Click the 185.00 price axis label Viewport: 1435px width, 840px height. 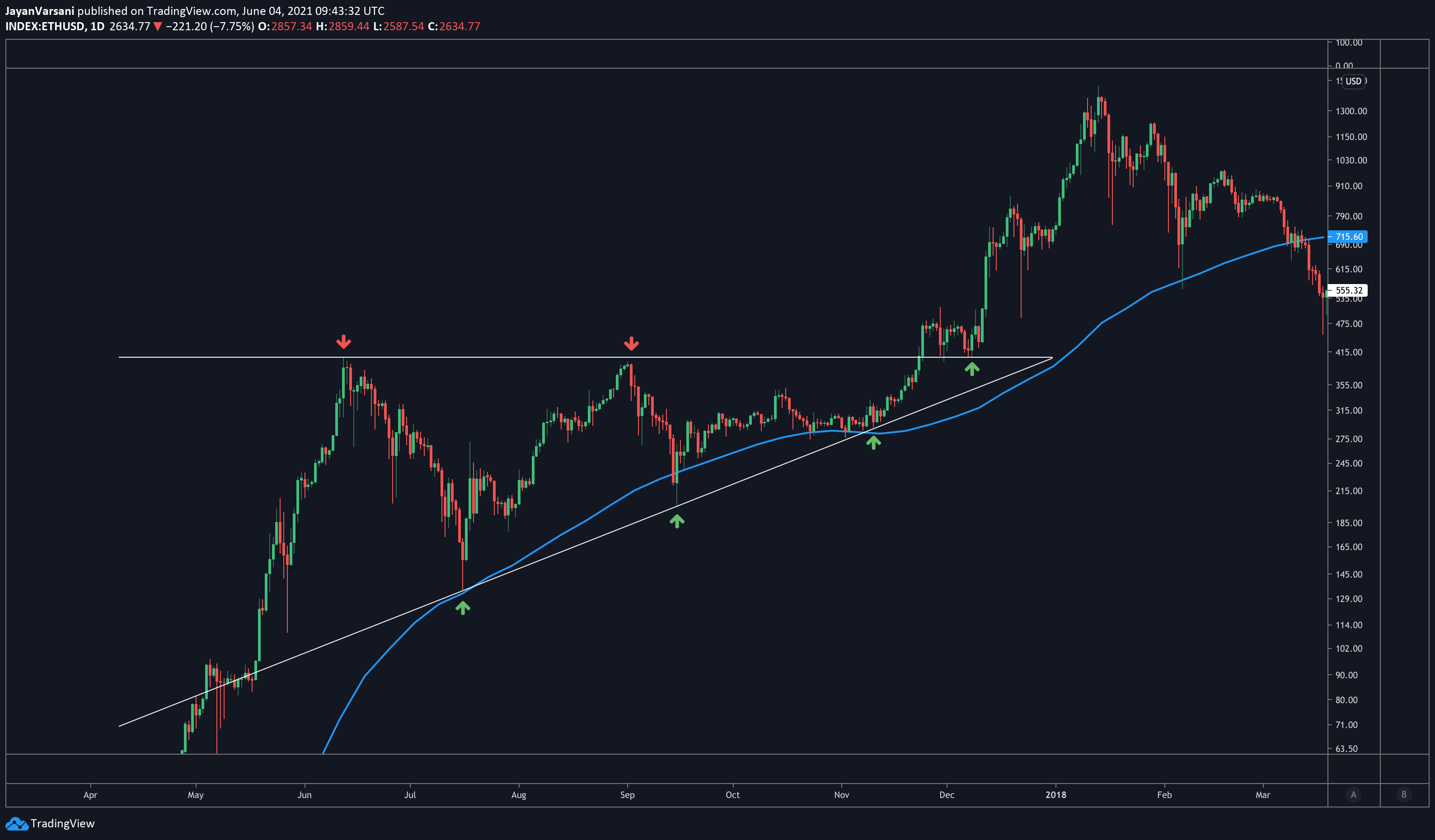pos(1349,523)
